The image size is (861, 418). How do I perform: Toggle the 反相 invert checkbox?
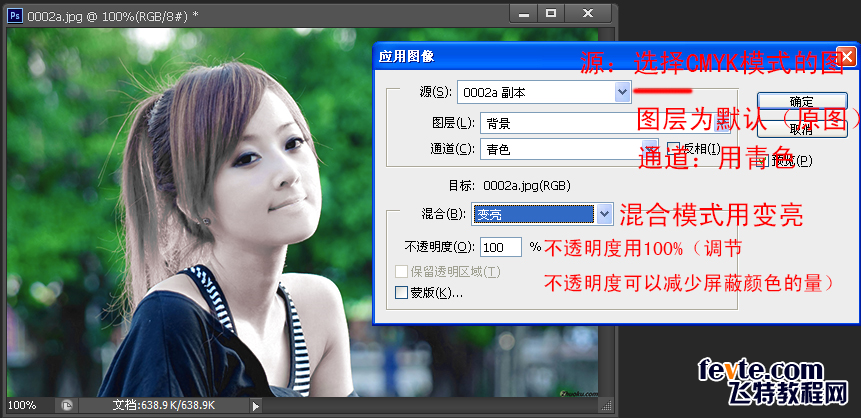click(x=673, y=148)
